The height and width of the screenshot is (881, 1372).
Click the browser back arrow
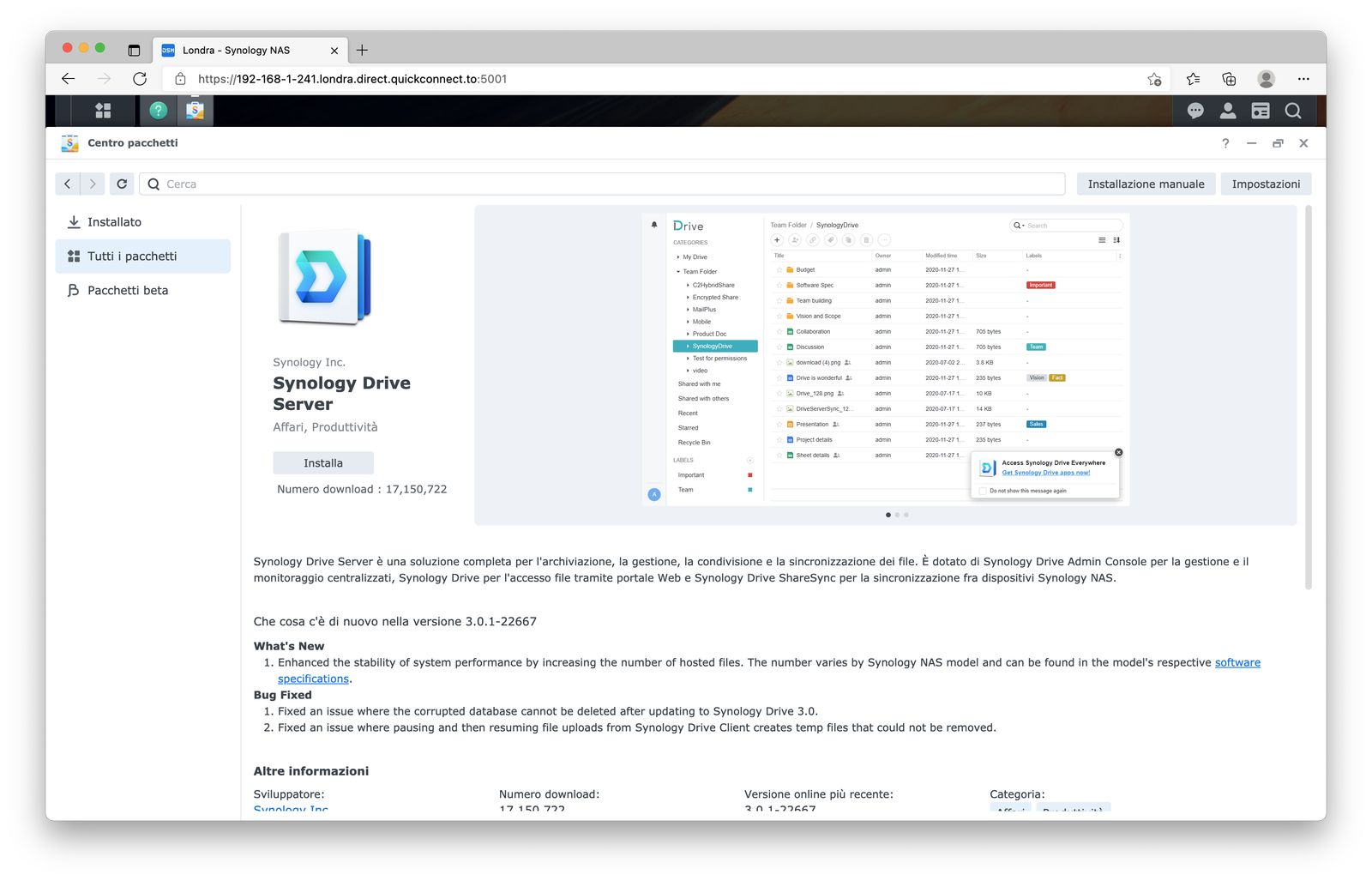coord(69,79)
